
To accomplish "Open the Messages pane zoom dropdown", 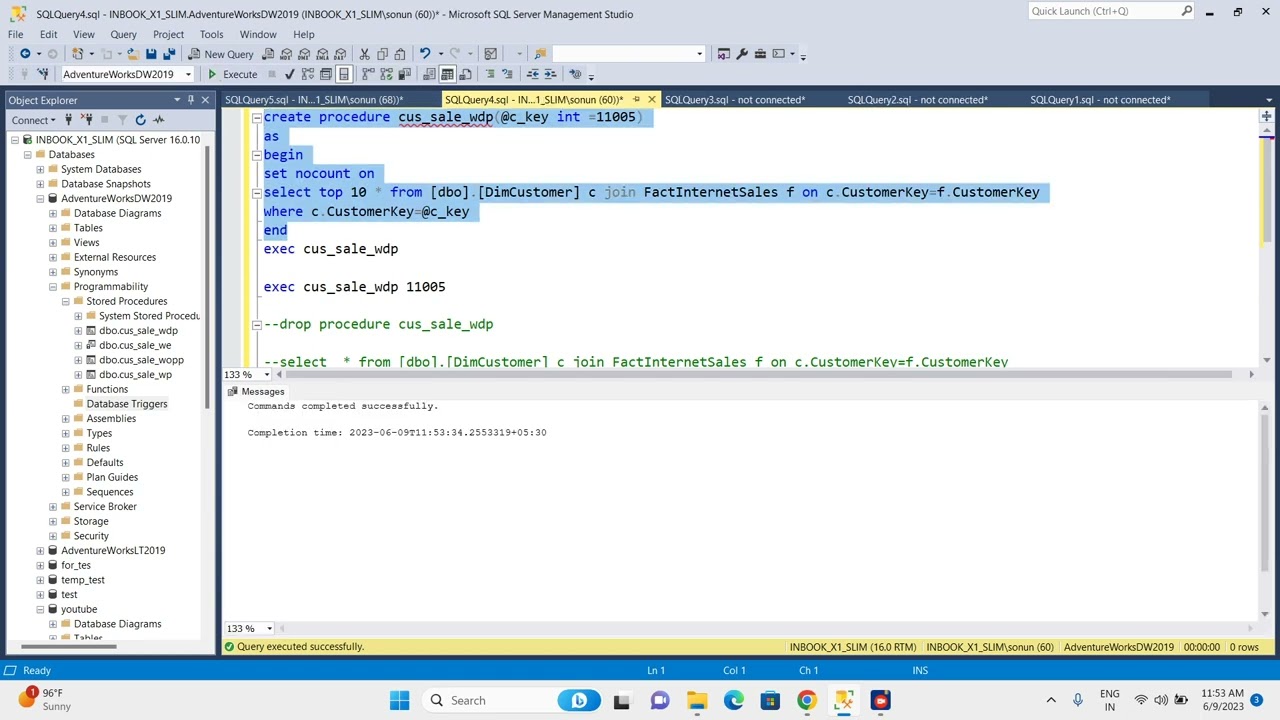I will coord(269,629).
